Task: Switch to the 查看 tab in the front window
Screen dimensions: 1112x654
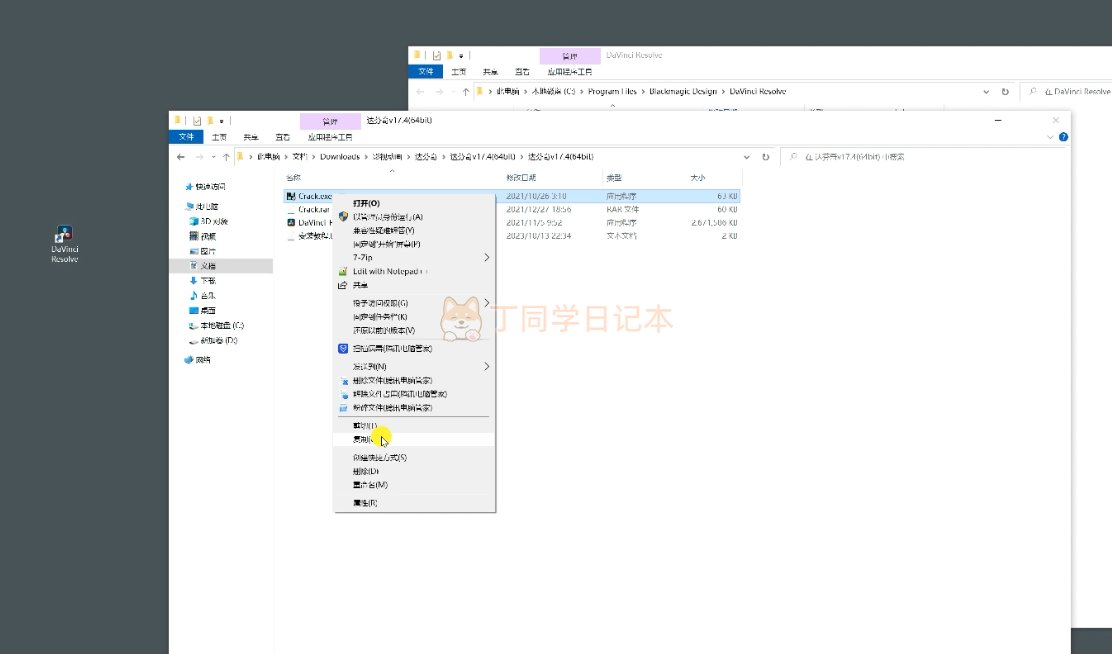Action: [282, 137]
